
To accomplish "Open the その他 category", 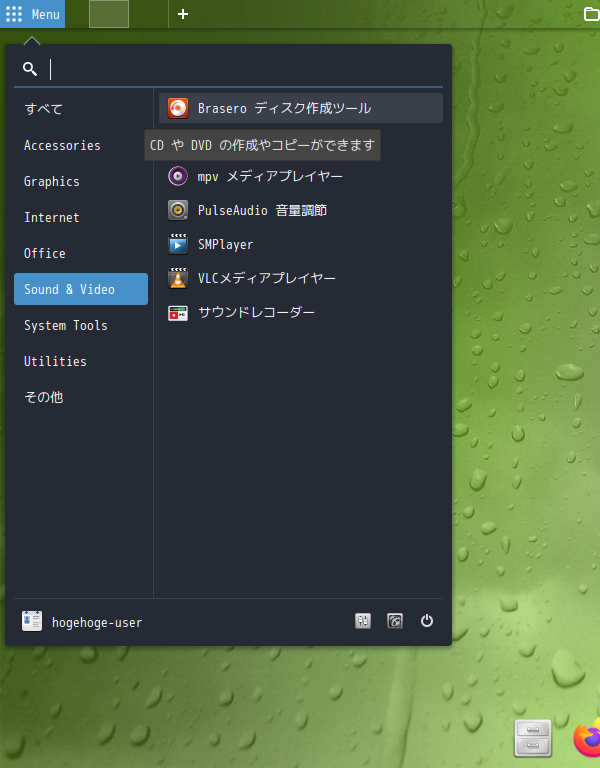I will point(81,397).
